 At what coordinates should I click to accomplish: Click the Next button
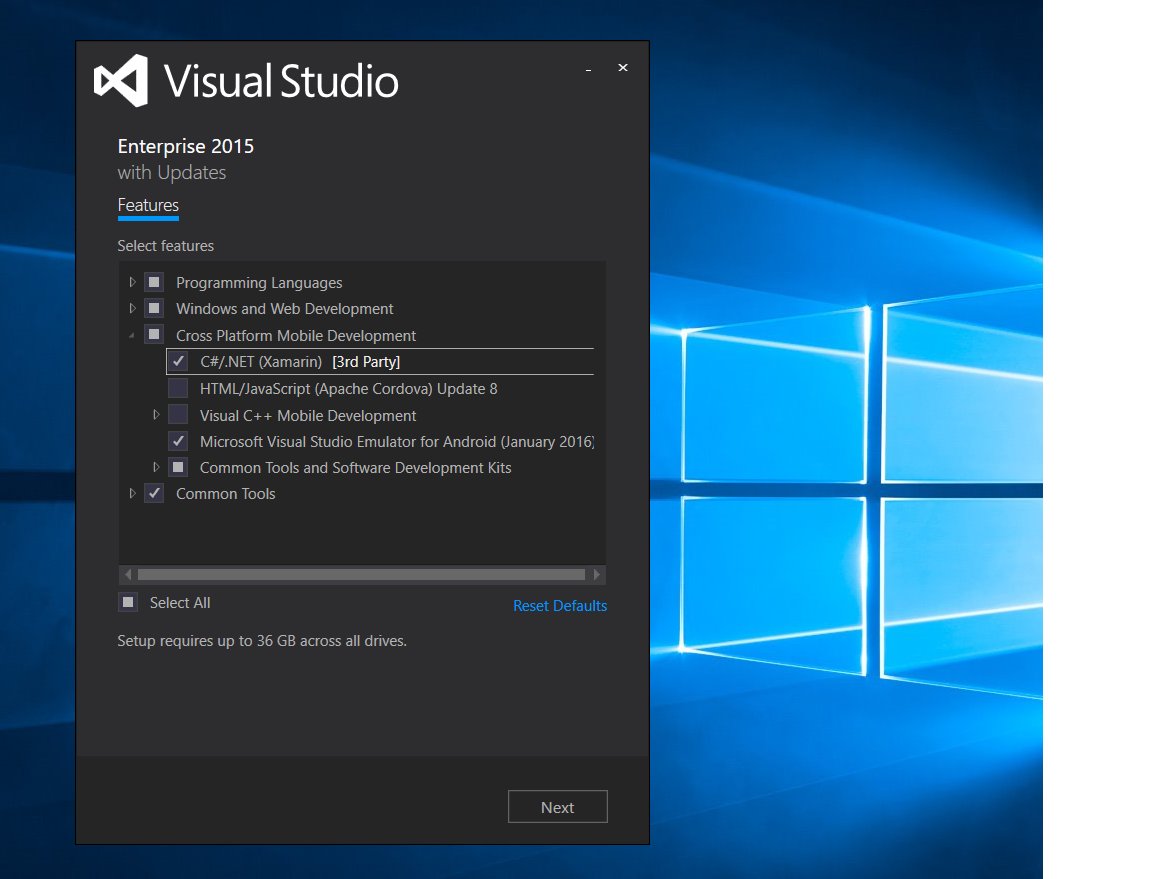(558, 807)
